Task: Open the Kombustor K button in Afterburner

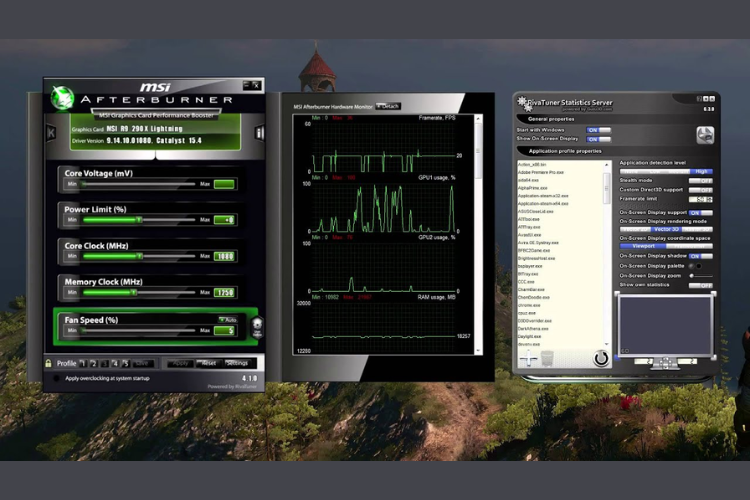Action: pos(51,133)
